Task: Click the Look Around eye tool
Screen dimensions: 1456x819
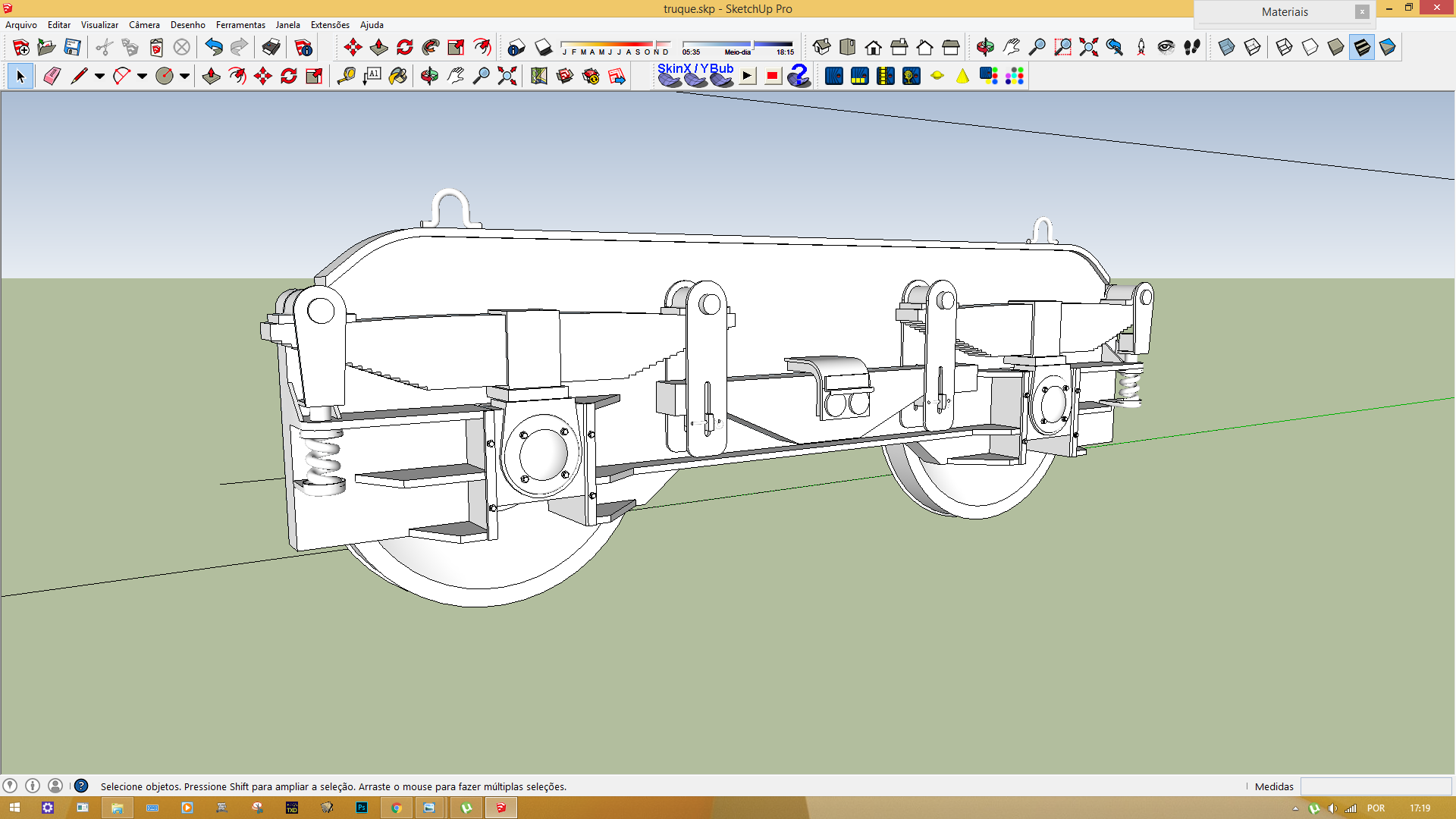Action: 1166,47
